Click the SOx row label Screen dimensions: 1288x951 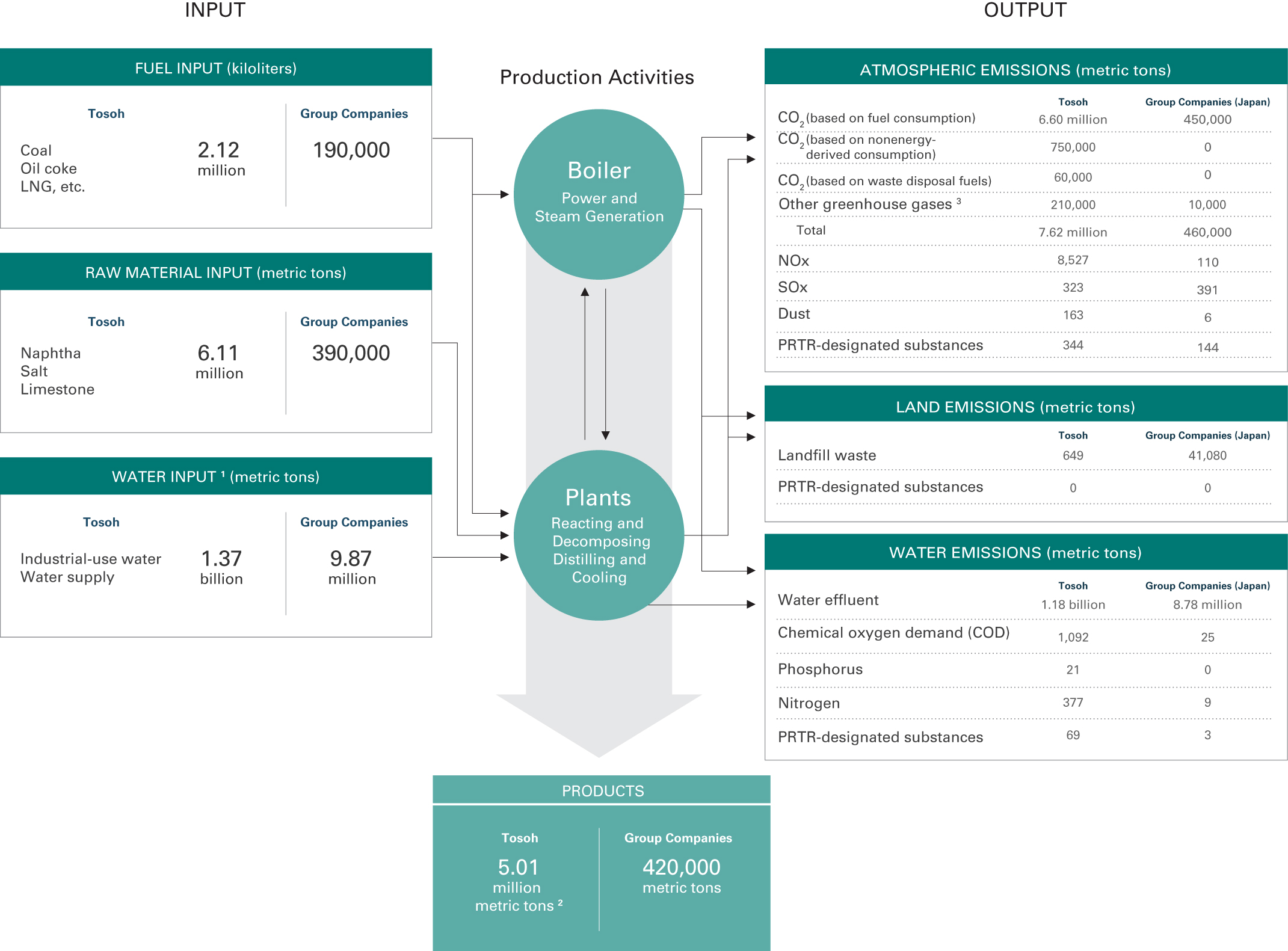(792, 287)
